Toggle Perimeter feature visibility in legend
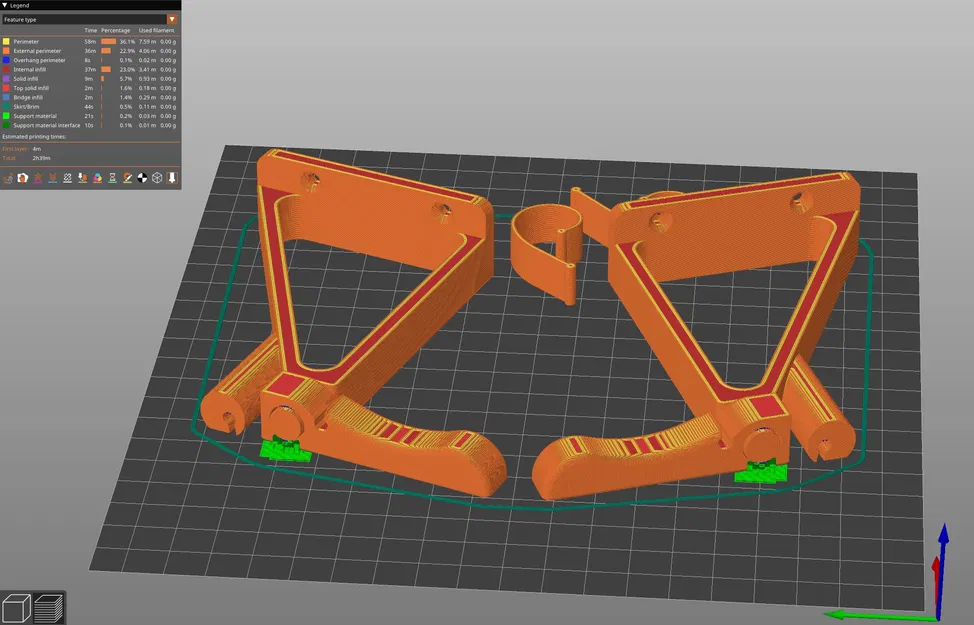 point(91,42)
